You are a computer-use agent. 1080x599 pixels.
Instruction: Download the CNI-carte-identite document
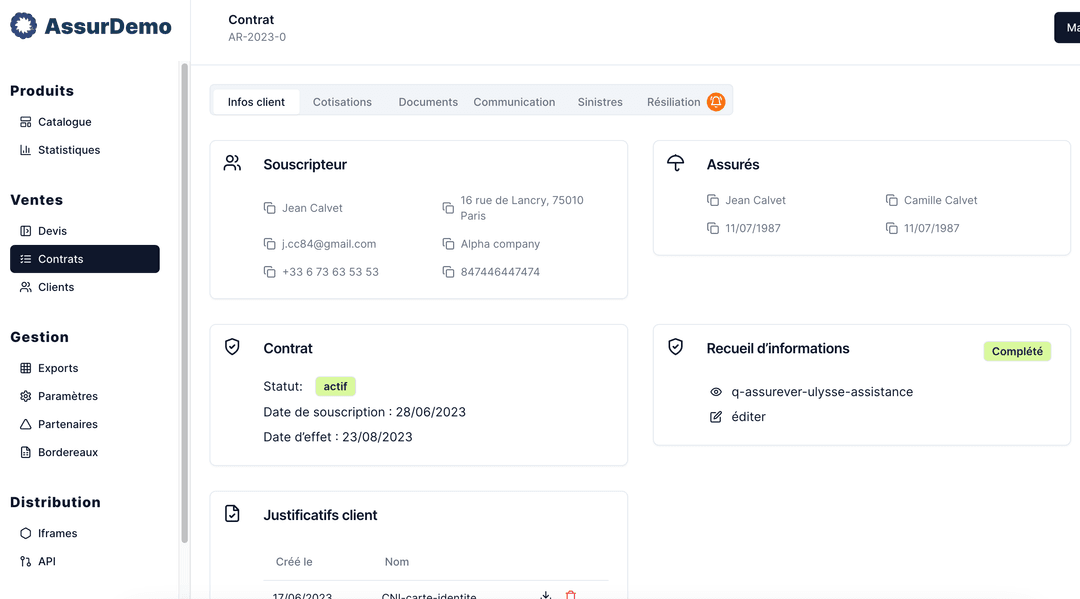point(546,595)
